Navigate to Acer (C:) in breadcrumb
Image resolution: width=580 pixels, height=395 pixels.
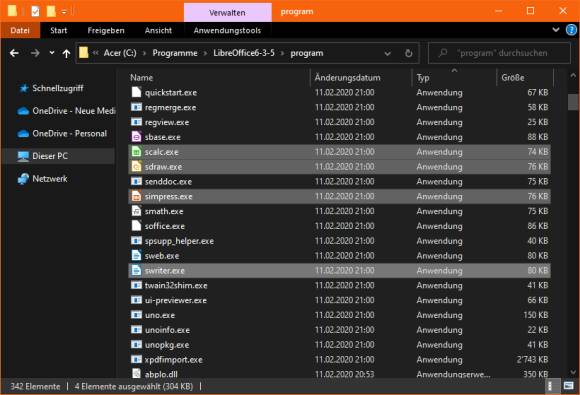click(120, 53)
